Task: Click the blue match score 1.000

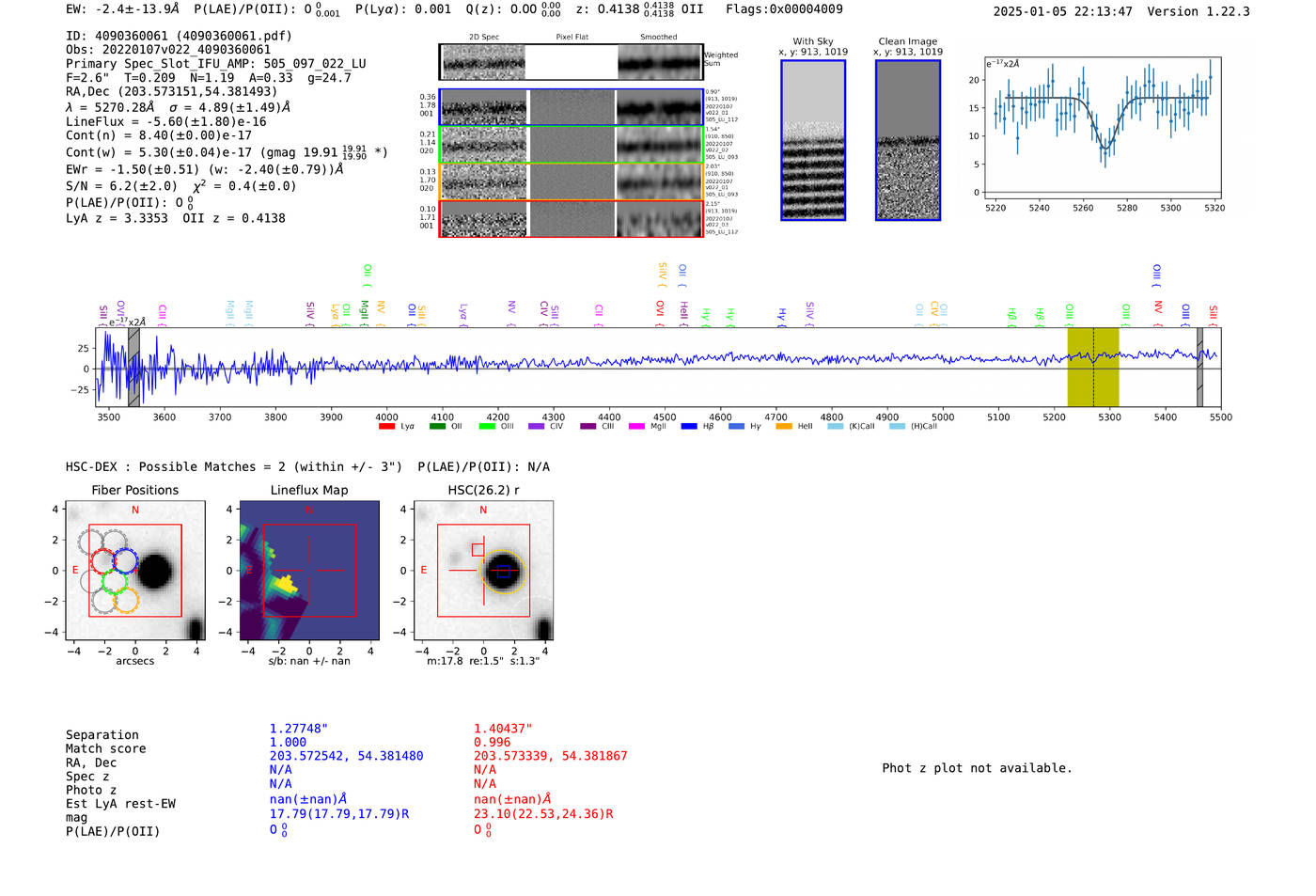Action: (288, 742)
